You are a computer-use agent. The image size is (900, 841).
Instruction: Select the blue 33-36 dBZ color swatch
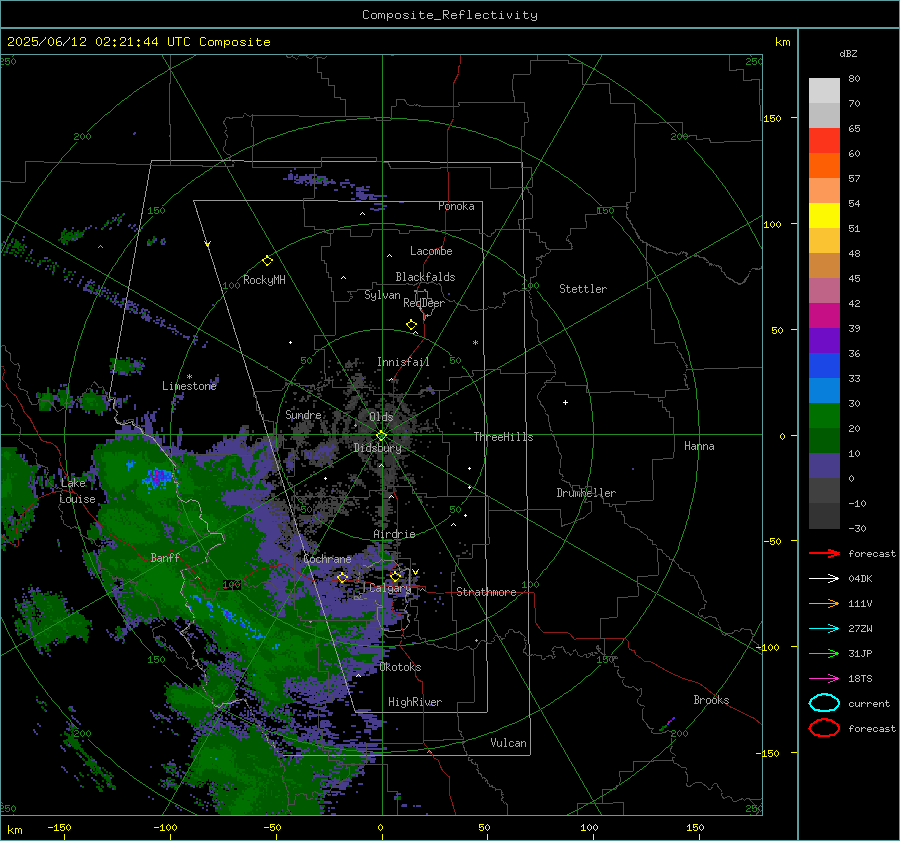(824, 366)
